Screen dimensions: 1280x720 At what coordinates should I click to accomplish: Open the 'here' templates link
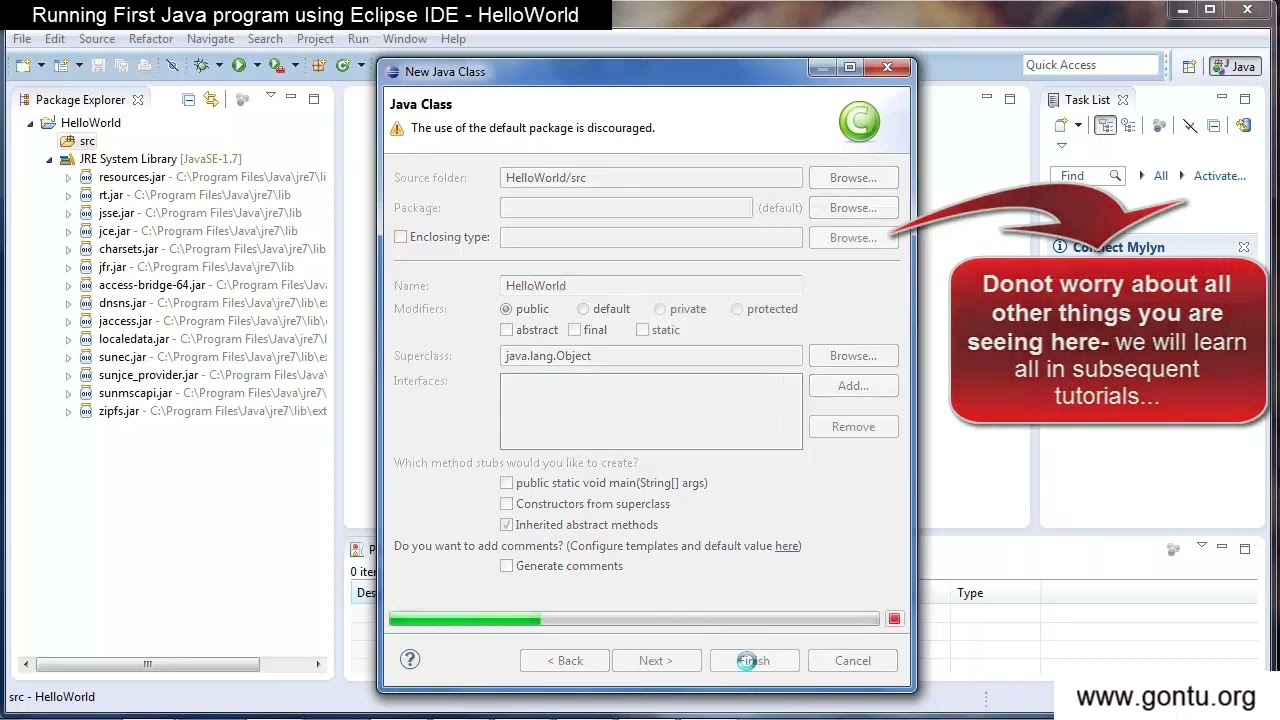(x=787, y=546)
